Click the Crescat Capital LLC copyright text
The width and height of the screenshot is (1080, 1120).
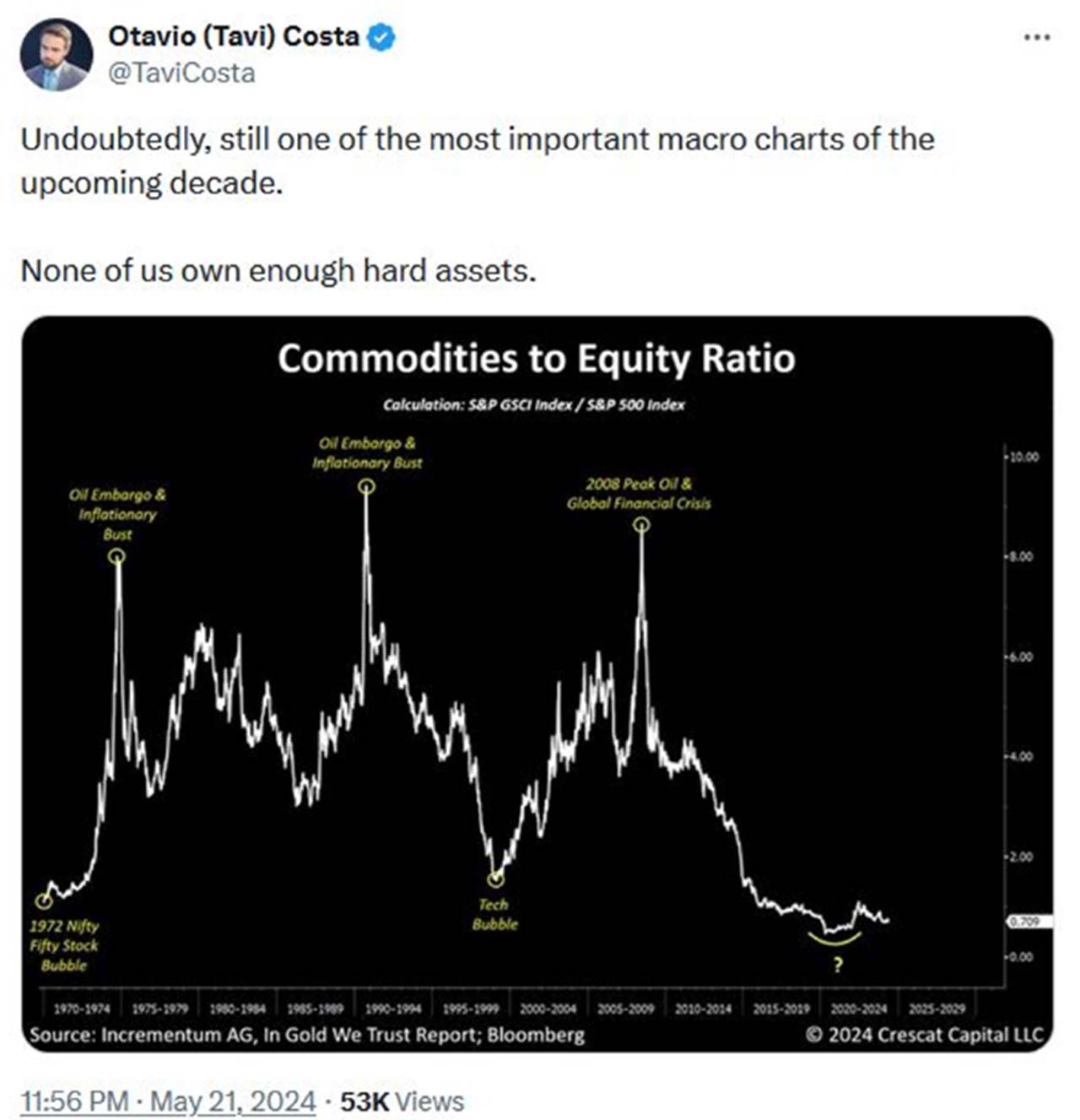pos(924,1034)
